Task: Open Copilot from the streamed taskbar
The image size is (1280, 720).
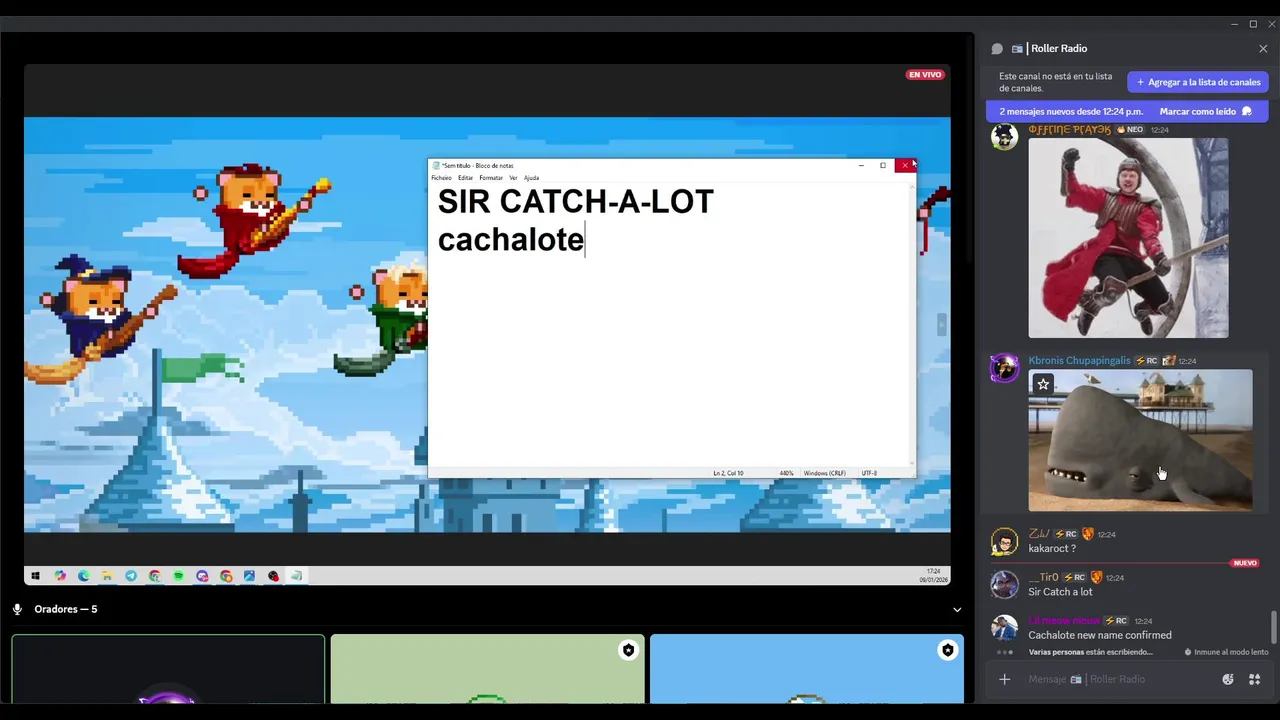Action: tap(60, 576)
